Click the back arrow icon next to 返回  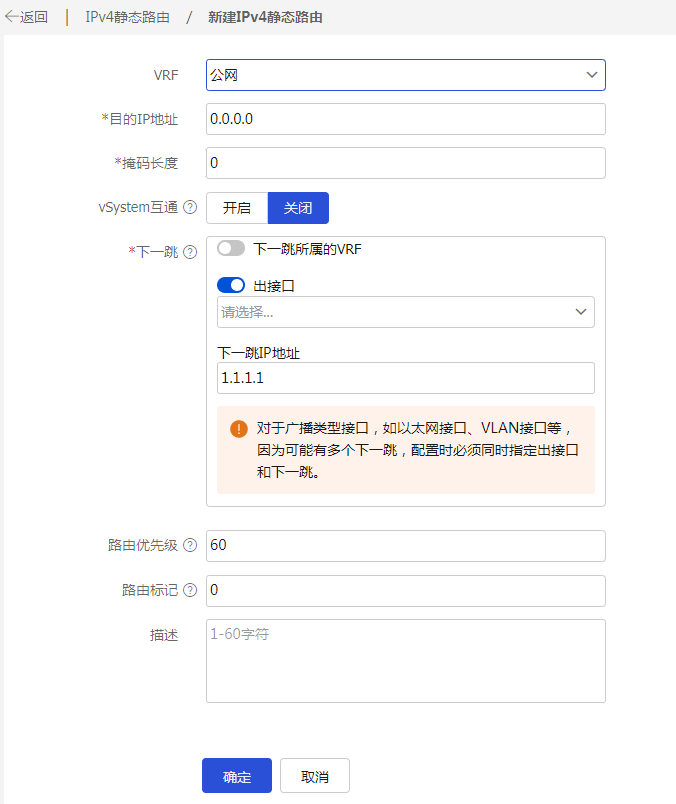pyautogui.click(x=12, y=17)
